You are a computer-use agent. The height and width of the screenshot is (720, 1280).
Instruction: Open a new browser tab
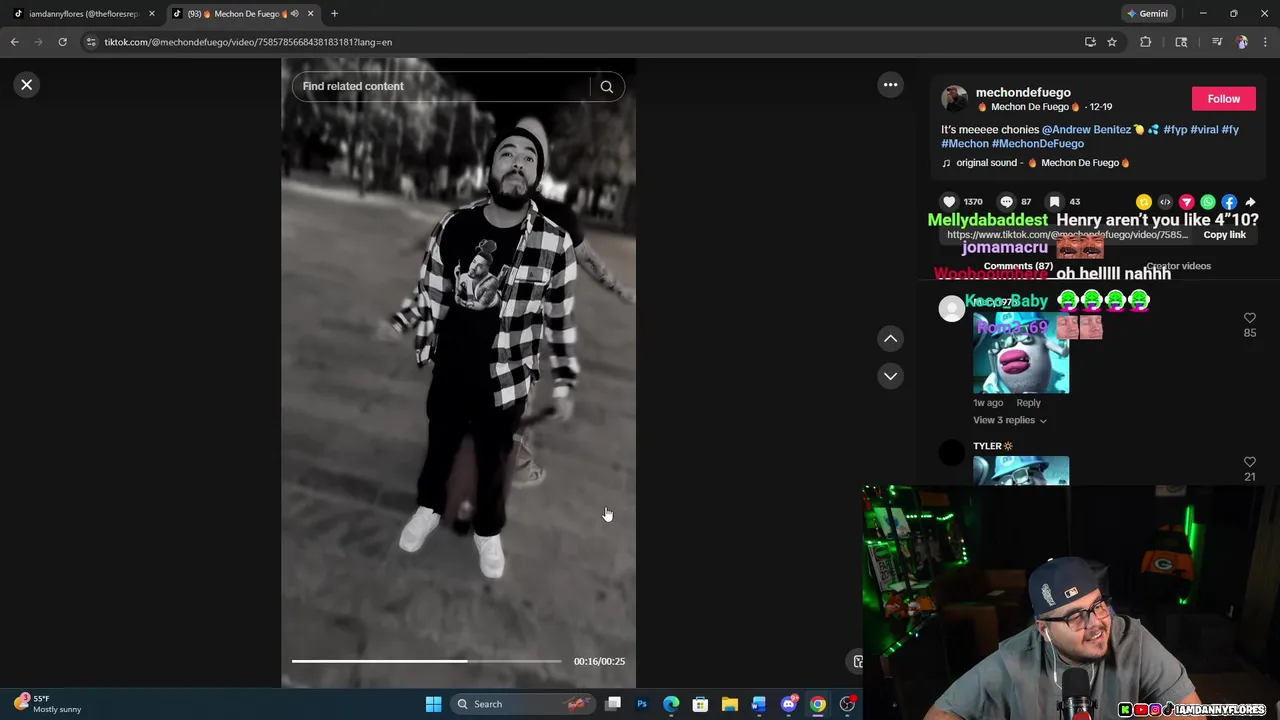pos(334,14)
